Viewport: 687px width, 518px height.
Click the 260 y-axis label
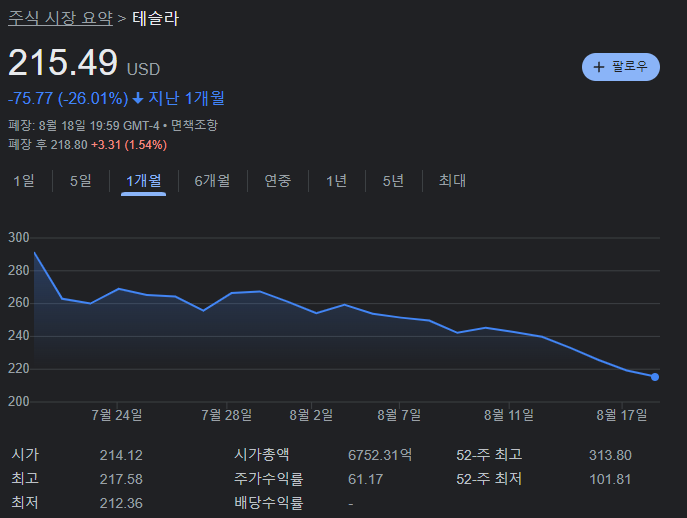pyautogui.click(x=18, y=303)
